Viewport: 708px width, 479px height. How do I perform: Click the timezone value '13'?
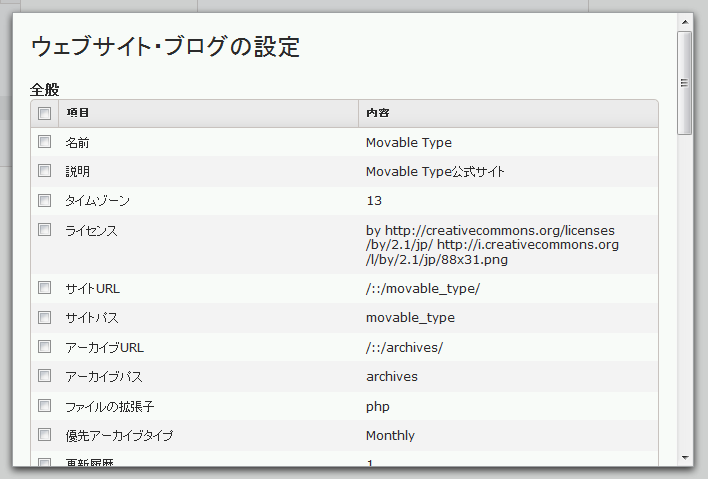(374, 200)
